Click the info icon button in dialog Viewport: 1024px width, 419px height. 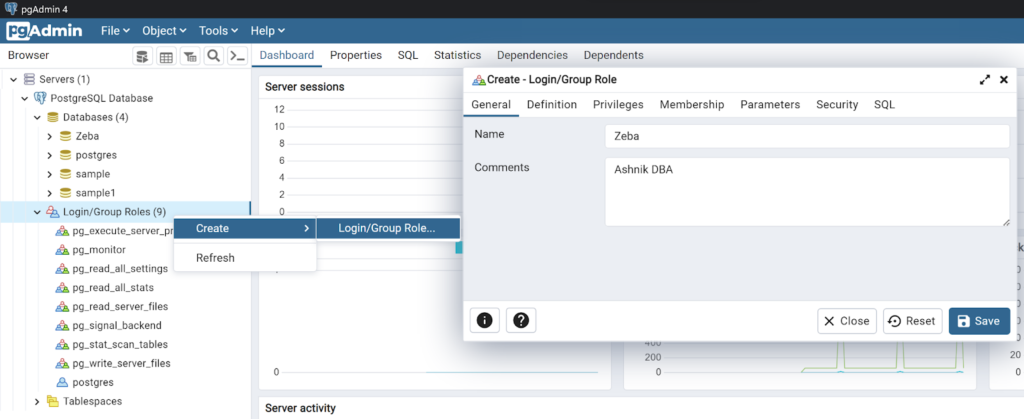coord(485,320)
